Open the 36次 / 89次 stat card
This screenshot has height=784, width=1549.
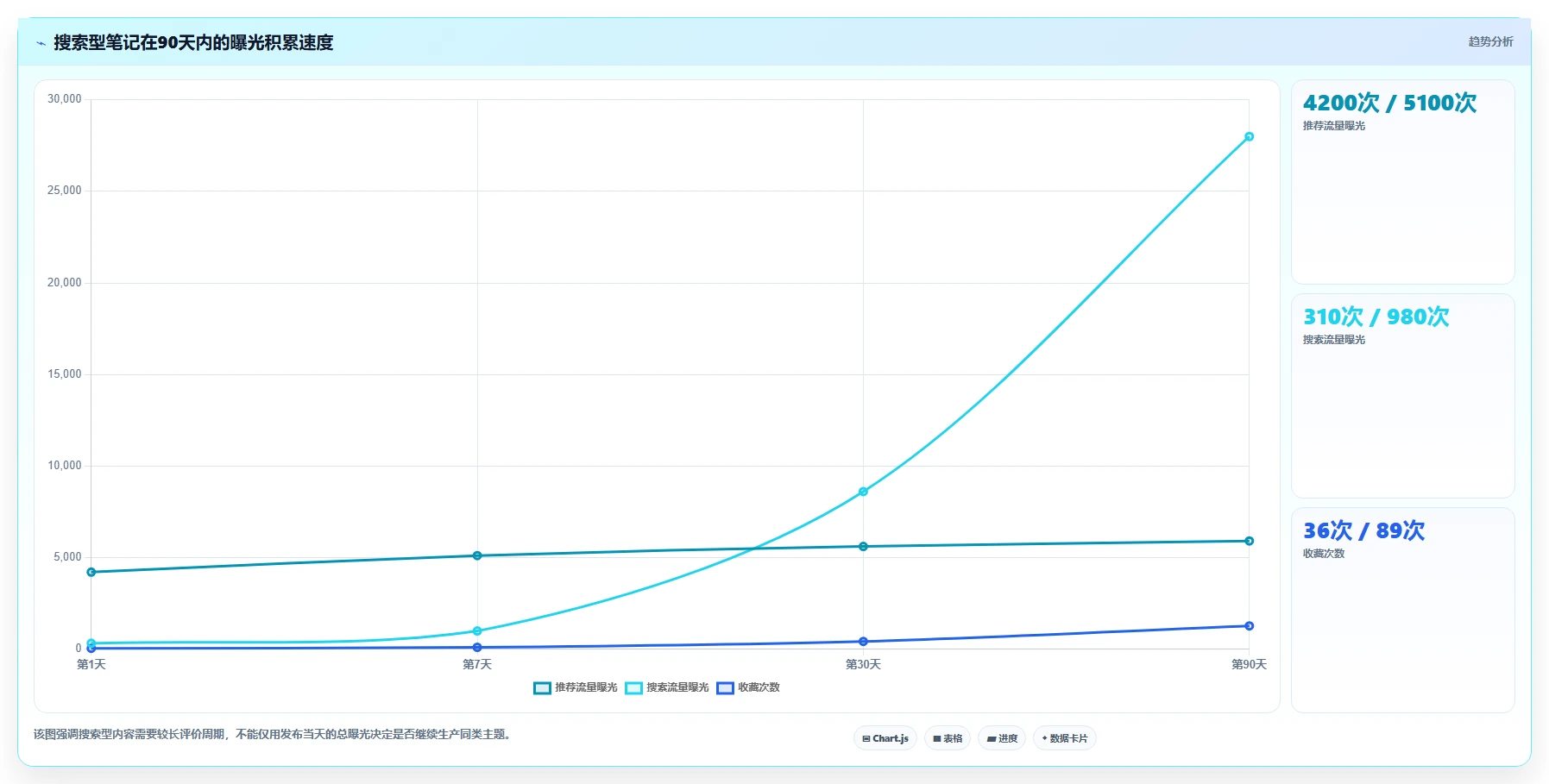[x=1402, y=610]
